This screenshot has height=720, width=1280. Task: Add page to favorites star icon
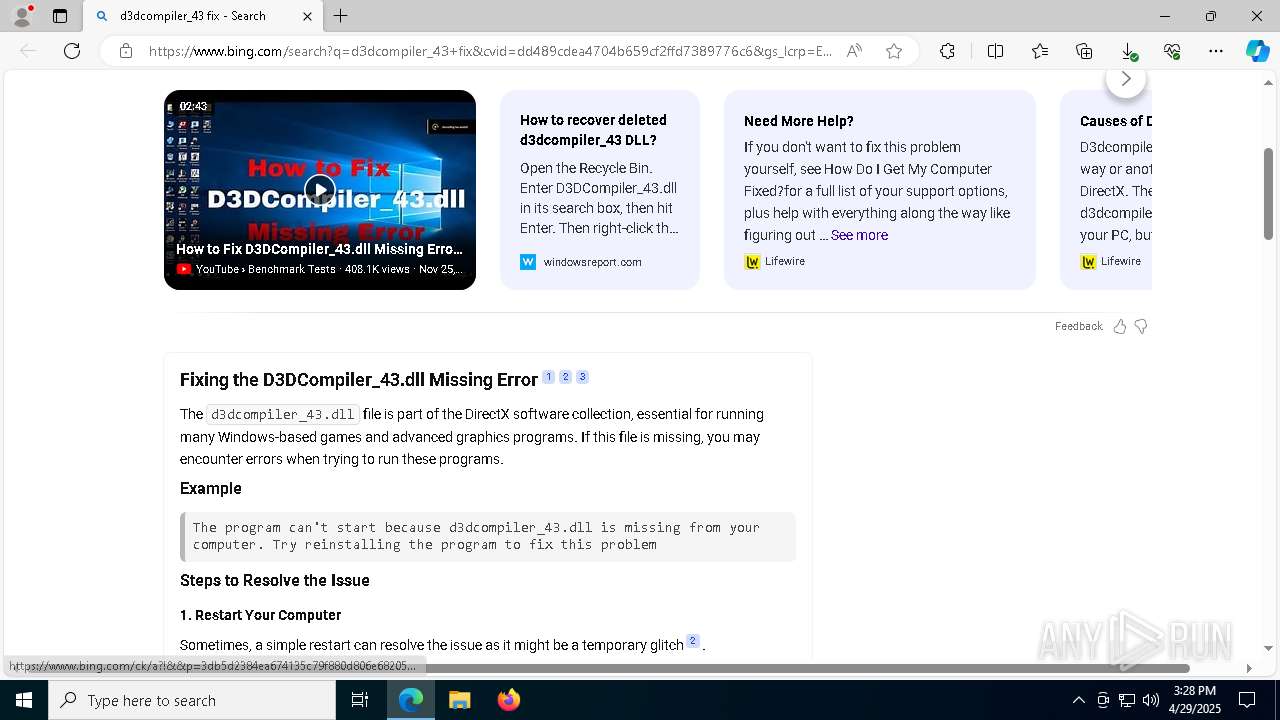894,51
